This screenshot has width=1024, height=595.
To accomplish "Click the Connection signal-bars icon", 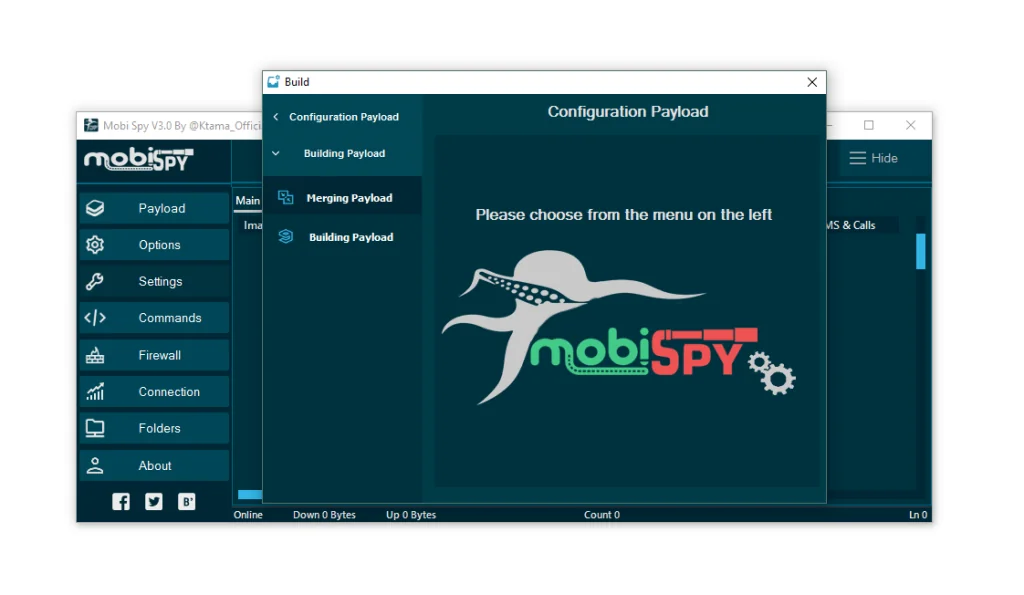I will (x=95, y=391).
